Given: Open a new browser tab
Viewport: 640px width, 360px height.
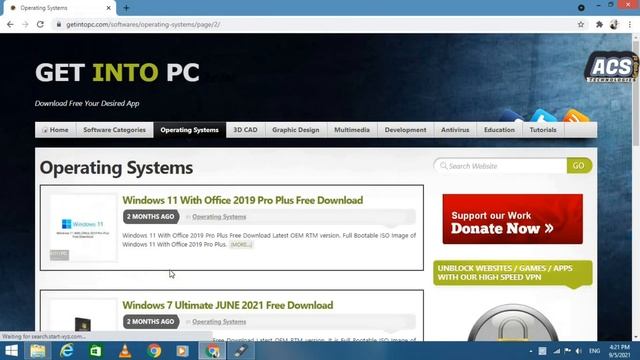Looking at the screenshot, I should 126,8.
